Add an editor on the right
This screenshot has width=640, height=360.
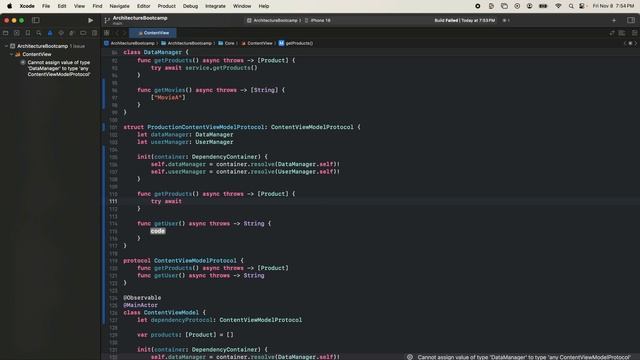[x=634, y=33]
